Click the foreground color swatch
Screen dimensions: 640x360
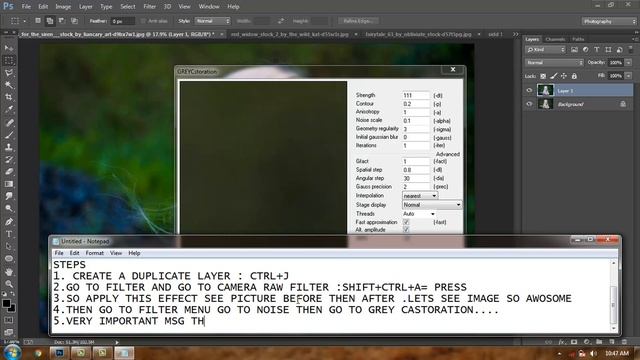[6, 304]
